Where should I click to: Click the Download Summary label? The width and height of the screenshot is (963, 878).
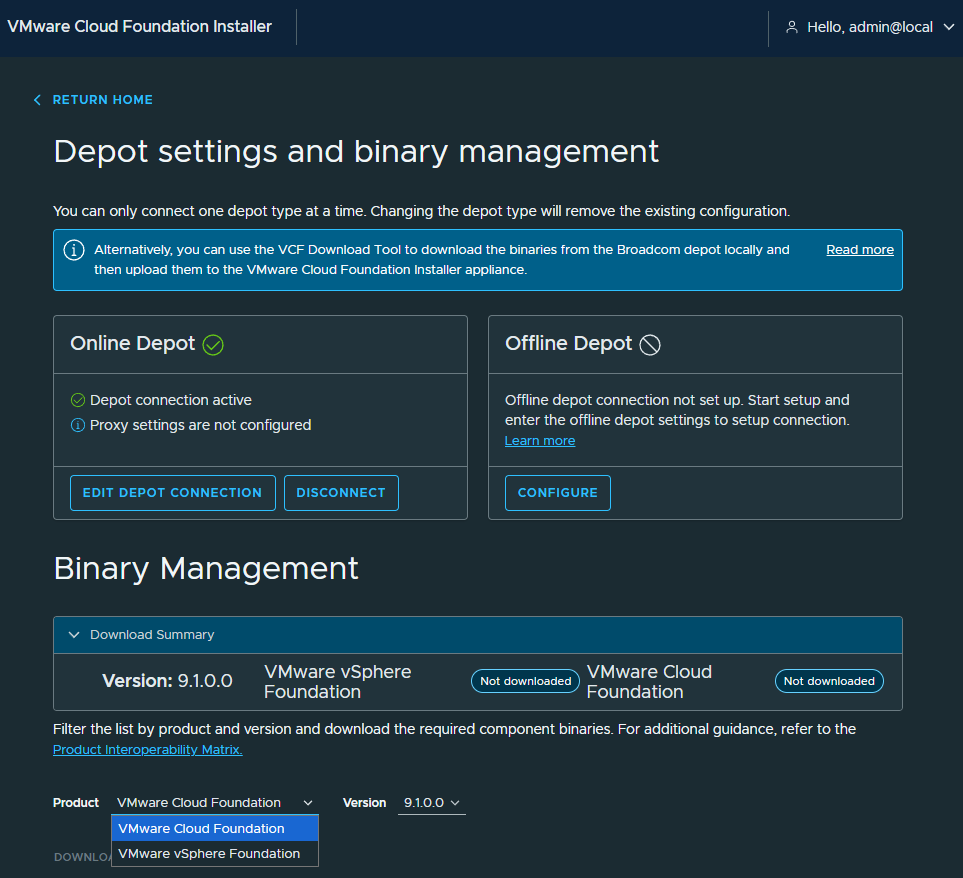152,635
